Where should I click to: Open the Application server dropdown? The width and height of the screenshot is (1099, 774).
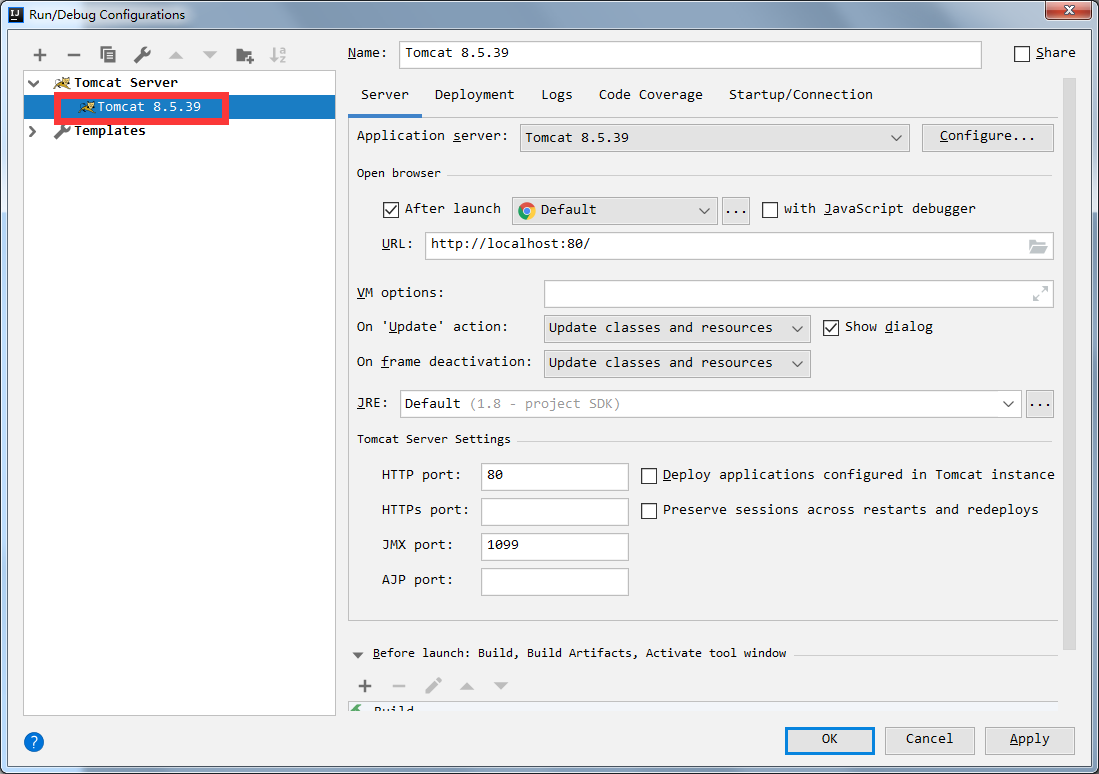714,138
